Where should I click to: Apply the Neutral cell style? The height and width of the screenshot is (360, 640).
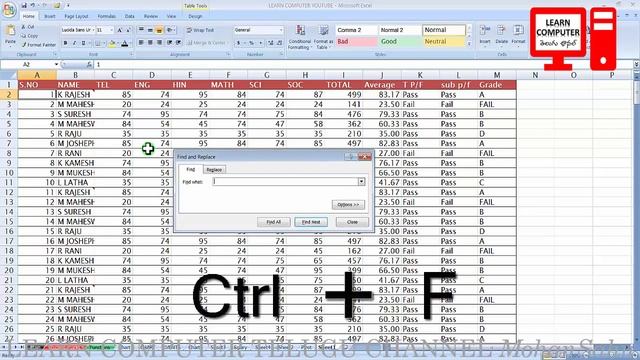click(444, 42)
